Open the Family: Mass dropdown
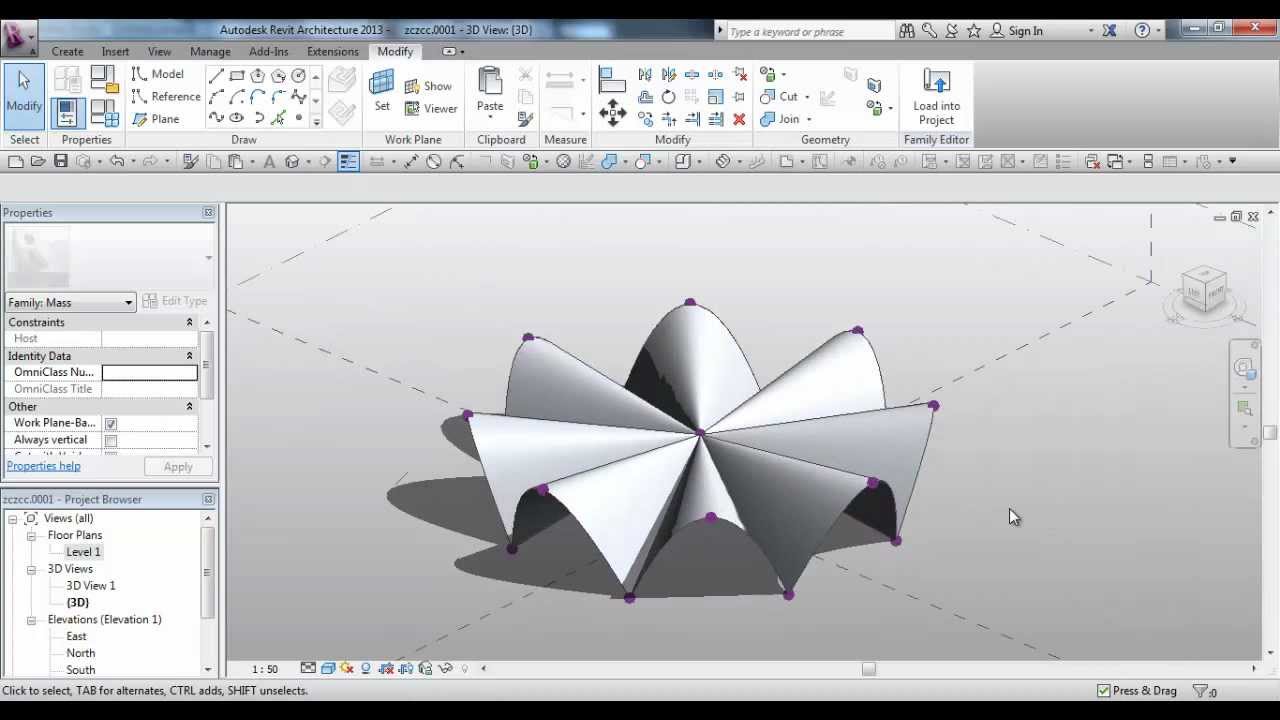Viewport: 1280px width, 720px height. pyautogui.click(x=70, y=302)
